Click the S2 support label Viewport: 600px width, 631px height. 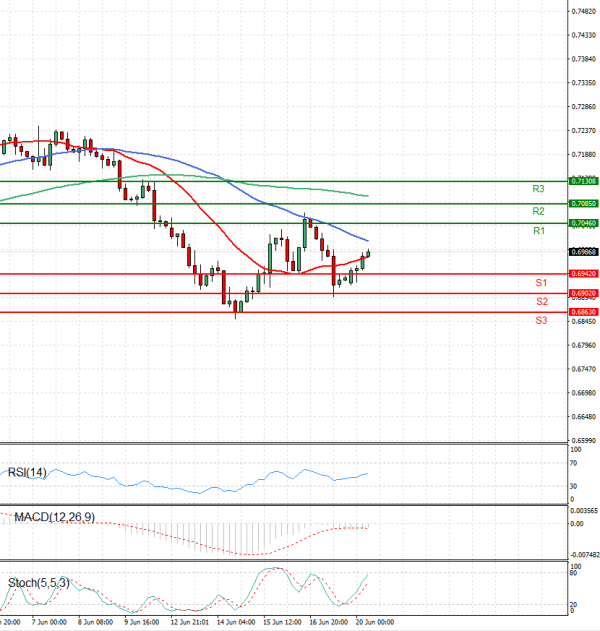(542, 301)
